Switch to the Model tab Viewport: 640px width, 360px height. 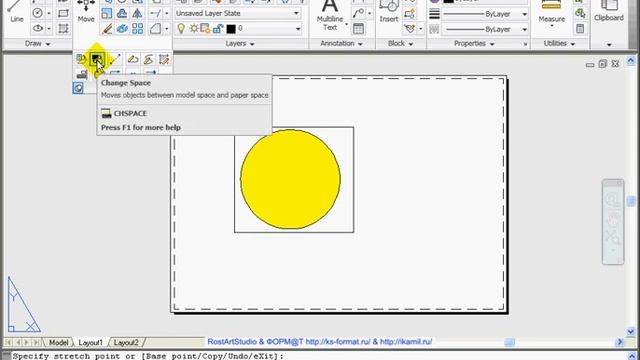point(58,342)
